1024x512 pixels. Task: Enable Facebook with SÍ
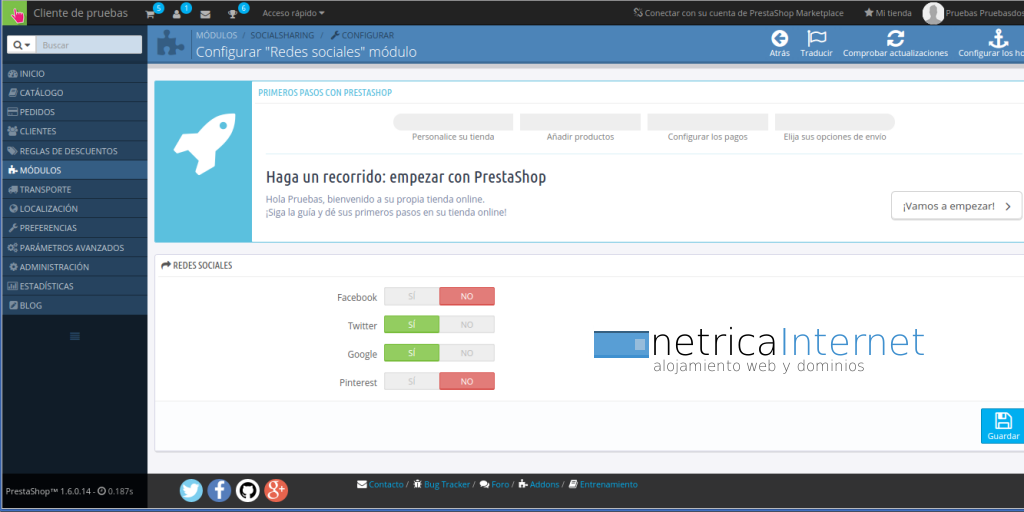pos(411,296)
